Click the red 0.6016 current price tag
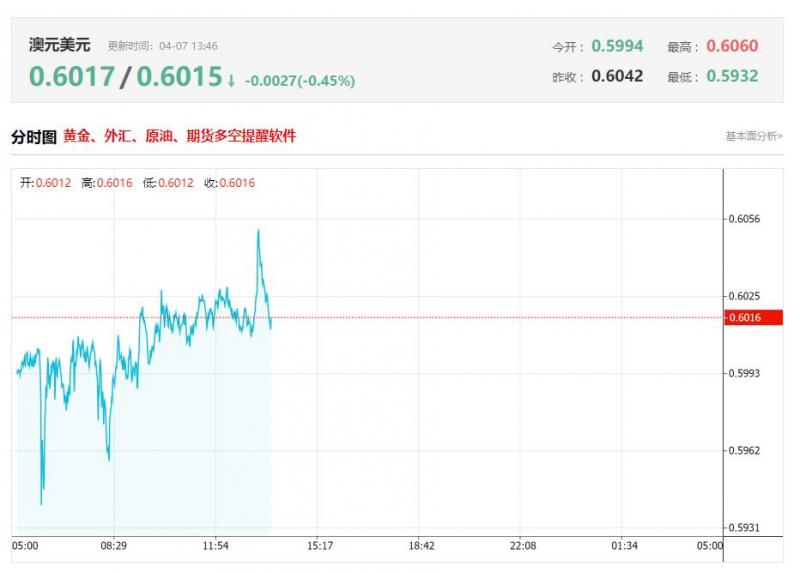This screenshot has width=800, height=573. click(x=754, y=317)
